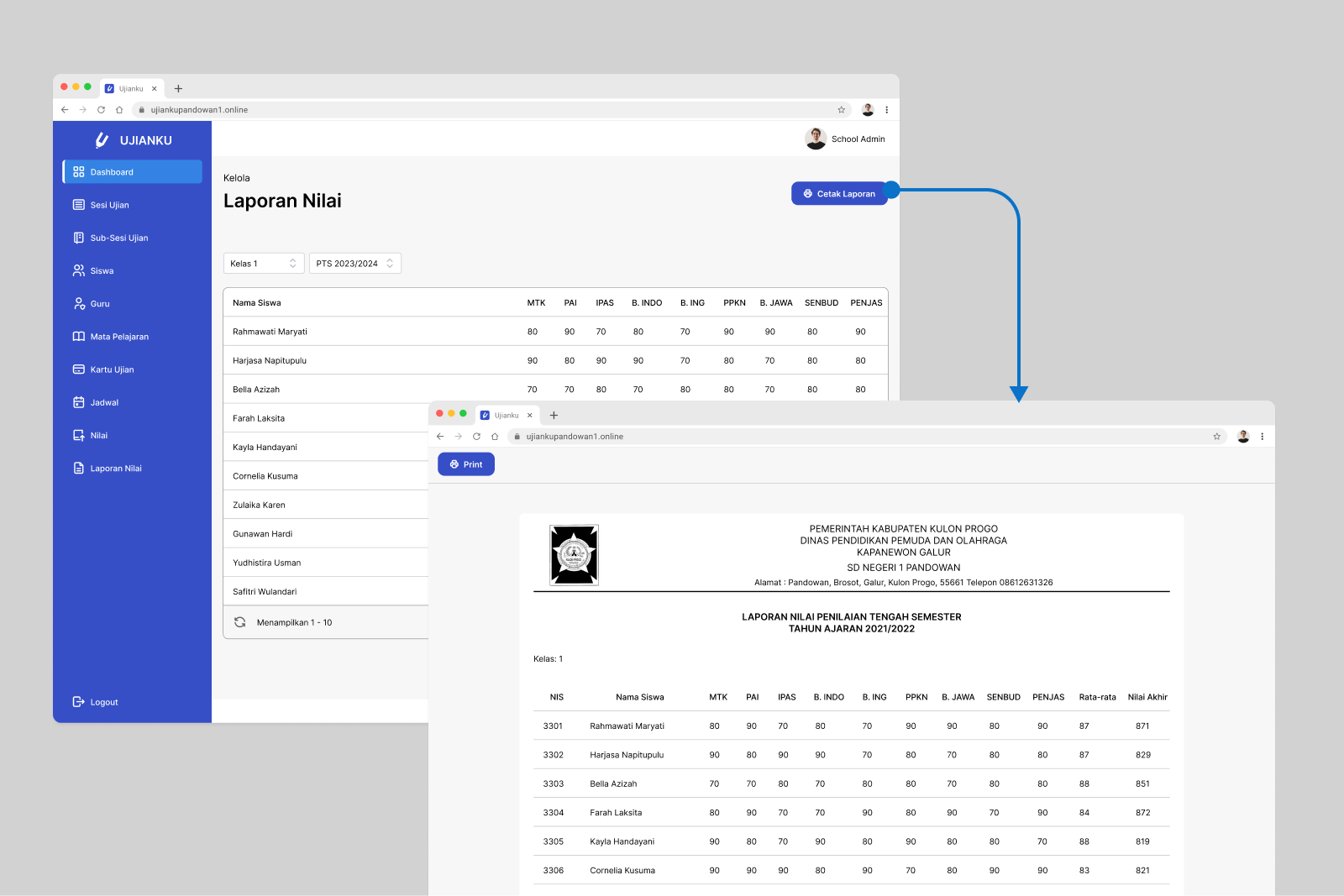Open Siswa page in sidebar
This screenshot has height=896, width=1344.
pos(102,271)
